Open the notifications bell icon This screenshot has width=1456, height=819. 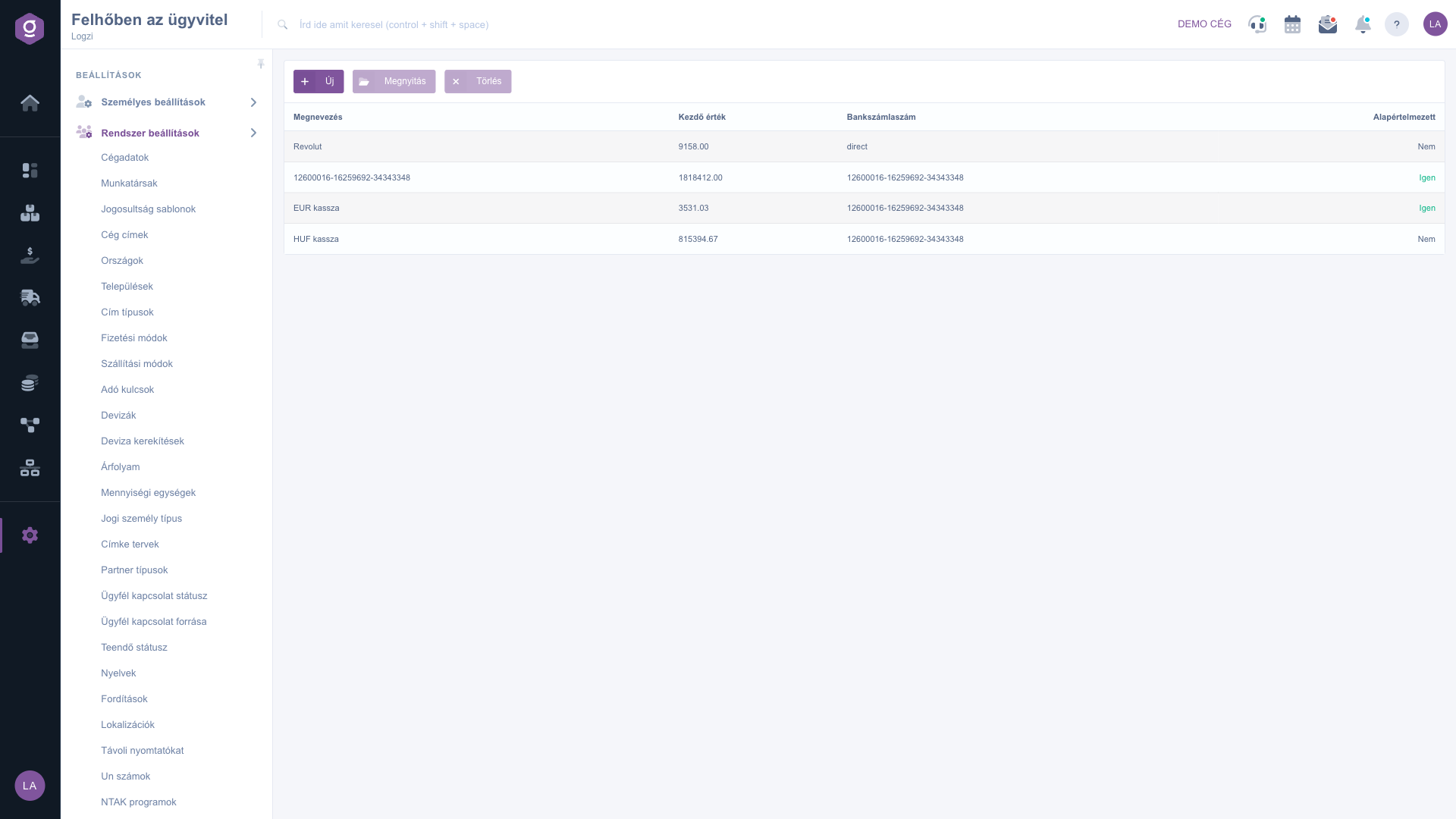point(1363,24)
